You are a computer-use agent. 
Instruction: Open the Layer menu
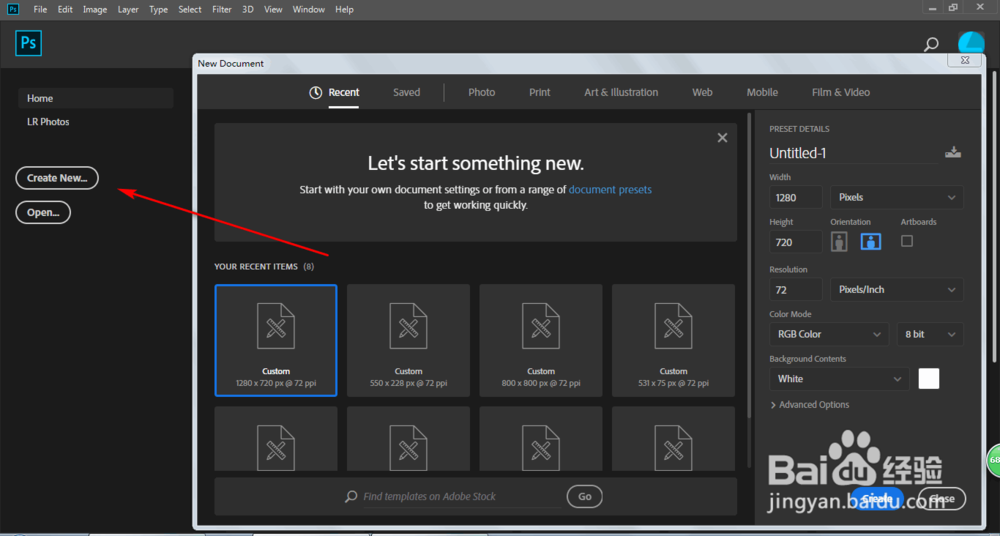click(x=128, y=10)
